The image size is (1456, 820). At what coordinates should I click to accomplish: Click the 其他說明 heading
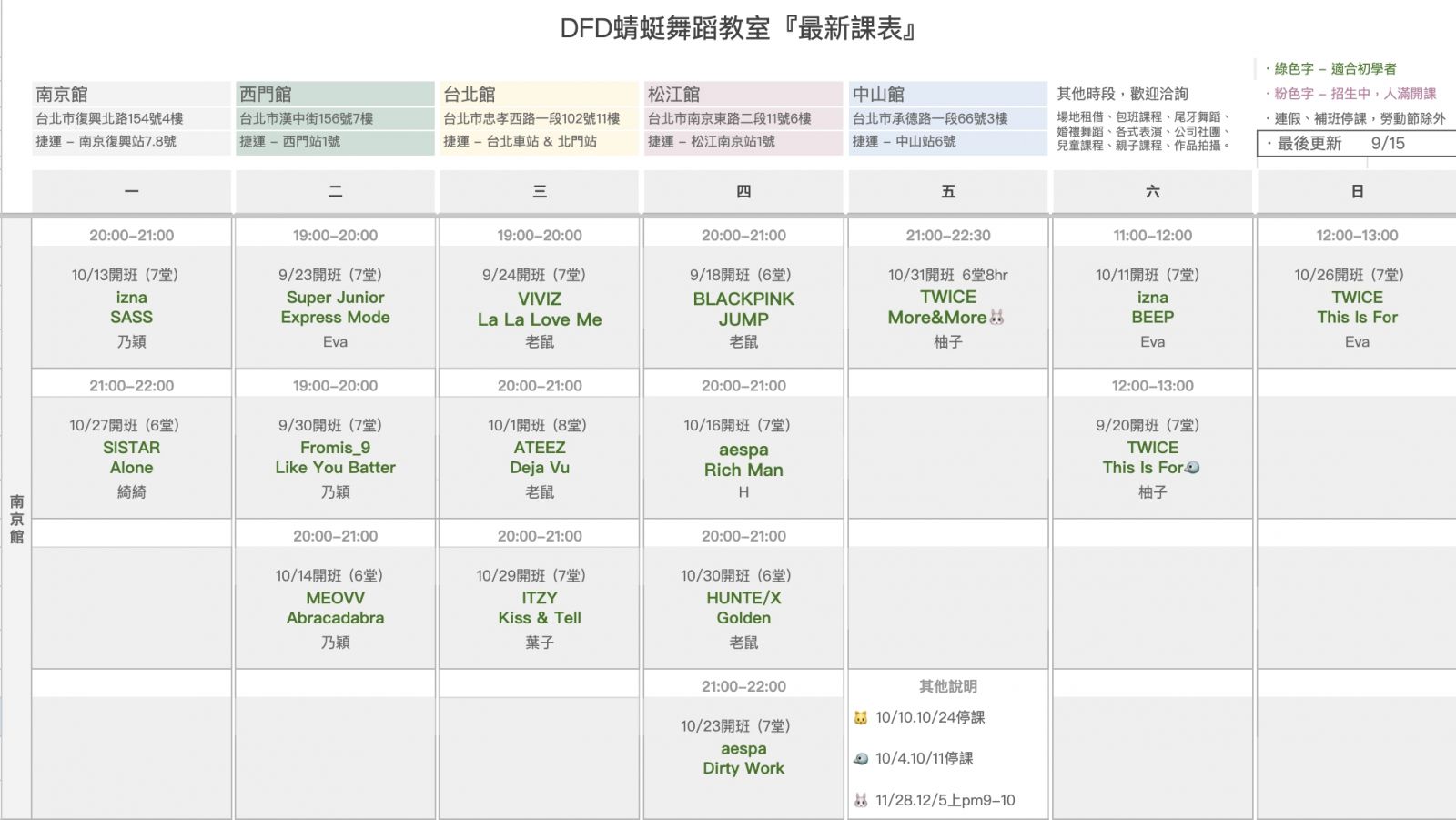[x=948, y=686]
